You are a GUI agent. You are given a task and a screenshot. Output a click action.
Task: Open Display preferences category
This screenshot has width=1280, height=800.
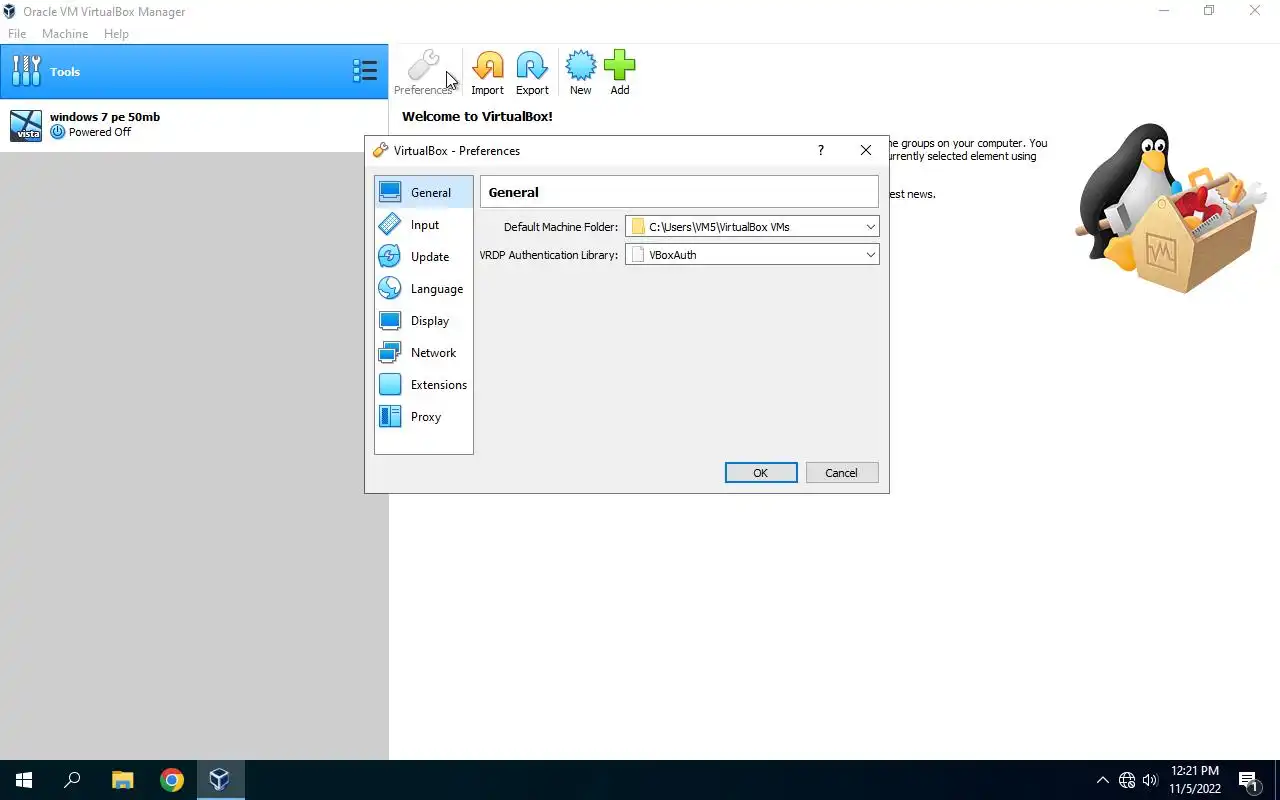click(424, 321)
